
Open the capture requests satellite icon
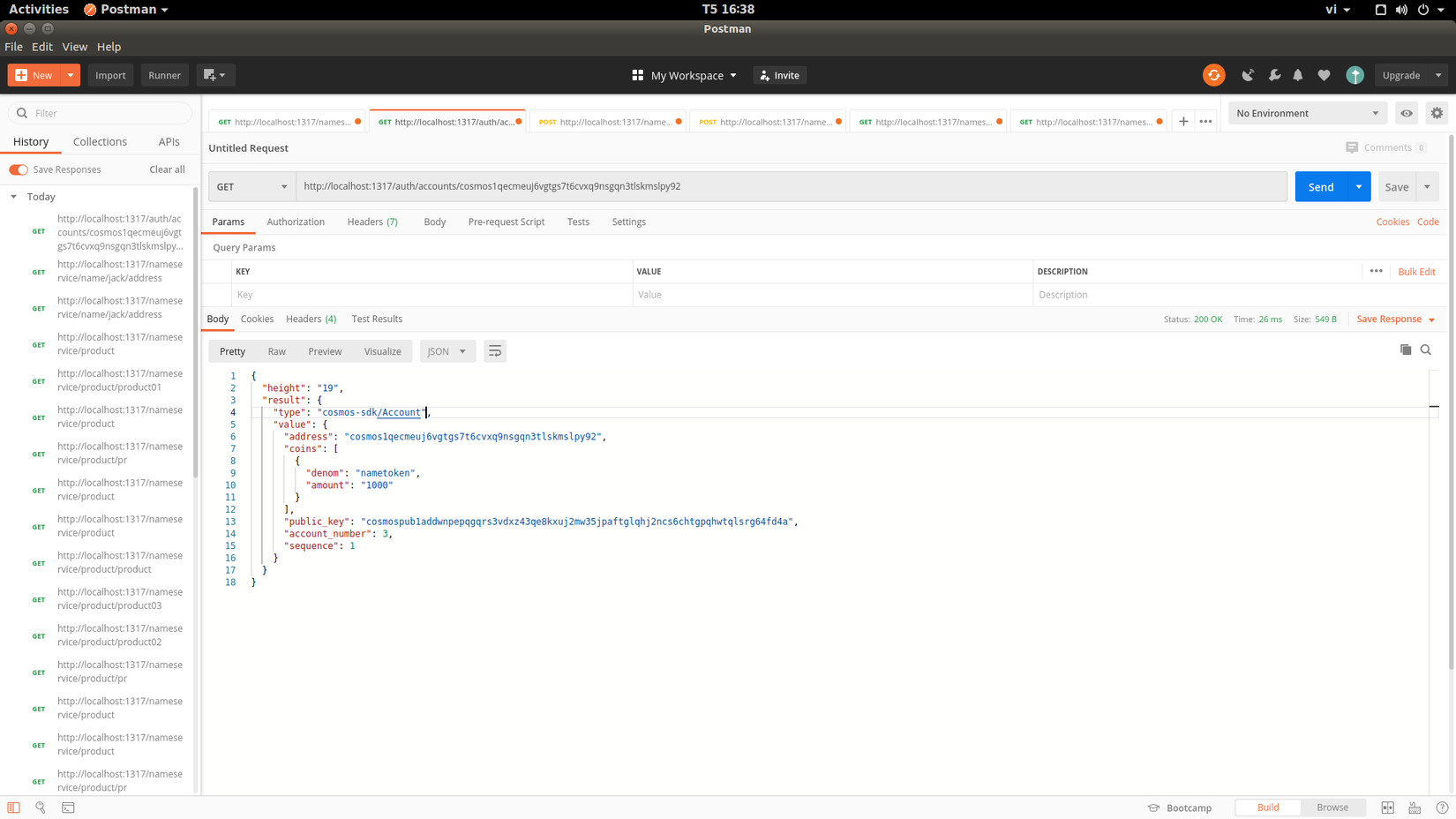point(1248,75)
